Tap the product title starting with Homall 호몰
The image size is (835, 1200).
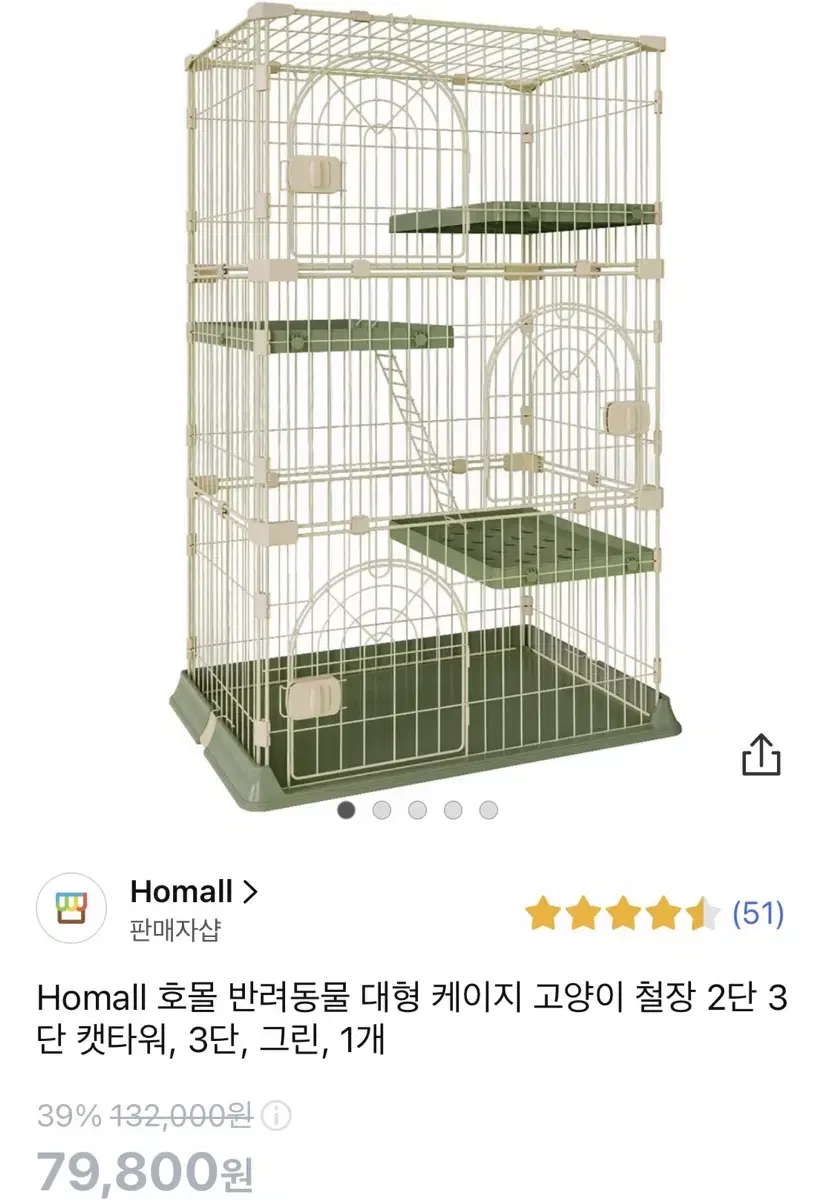point(412,1020)
